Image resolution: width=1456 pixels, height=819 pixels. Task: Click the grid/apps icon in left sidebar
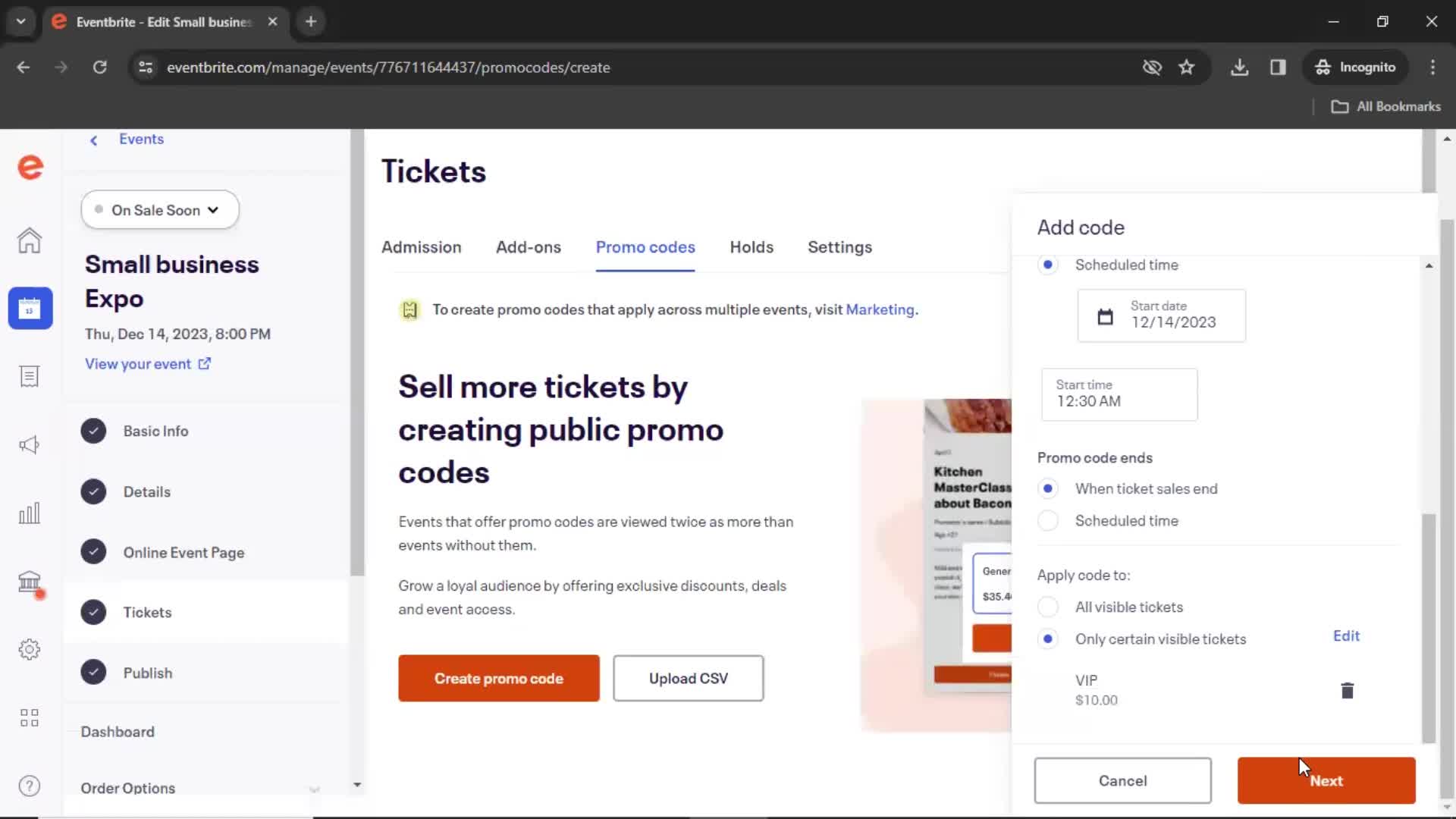29,718
